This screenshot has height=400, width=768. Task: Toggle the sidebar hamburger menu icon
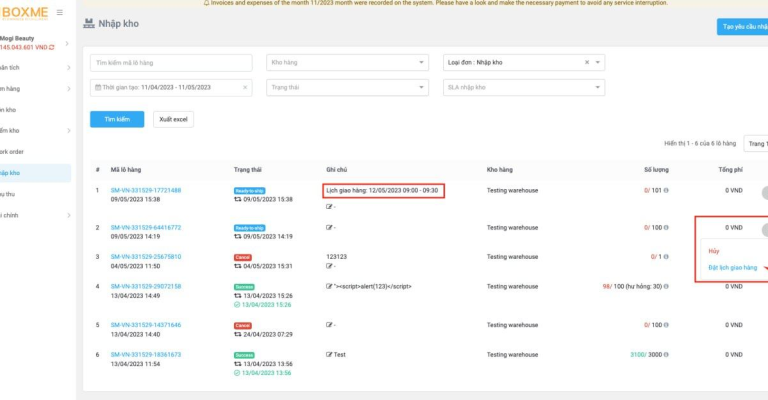click(x=60, y=13)
